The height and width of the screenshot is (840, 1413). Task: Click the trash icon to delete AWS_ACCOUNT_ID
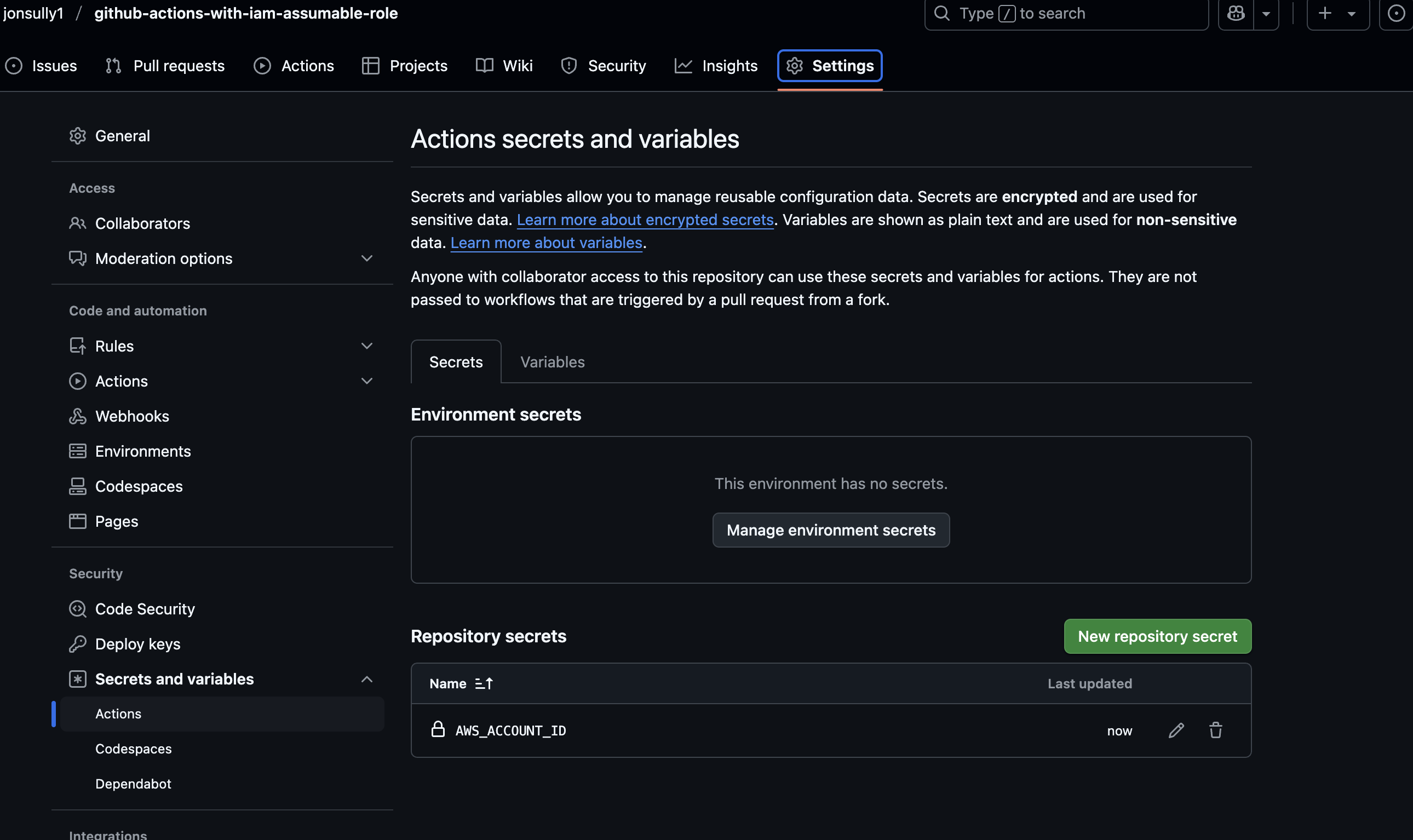[1215, 730]
